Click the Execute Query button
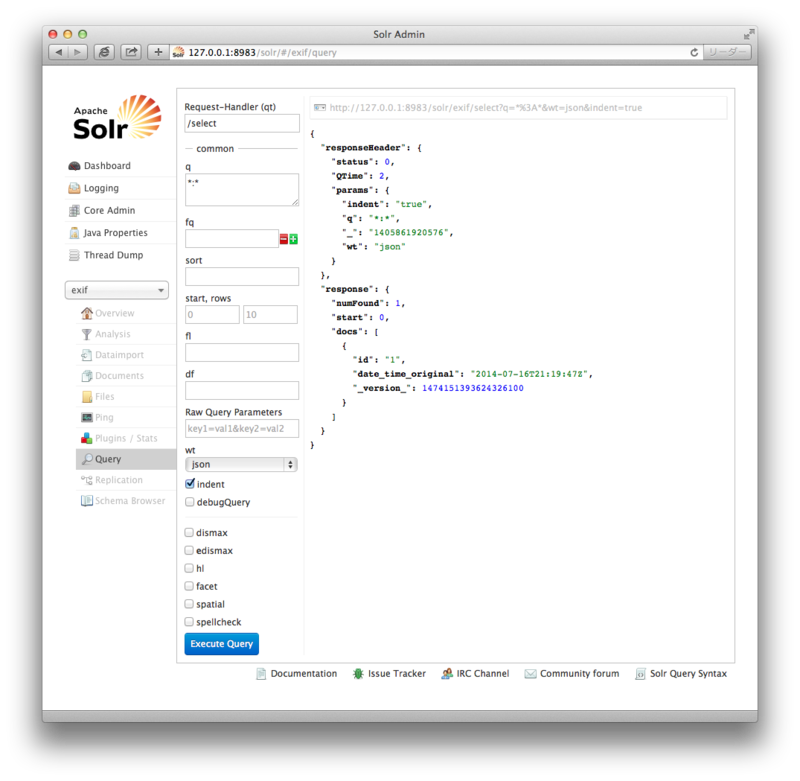This screenshot has height=781, width=800. [x=221, y=644]
